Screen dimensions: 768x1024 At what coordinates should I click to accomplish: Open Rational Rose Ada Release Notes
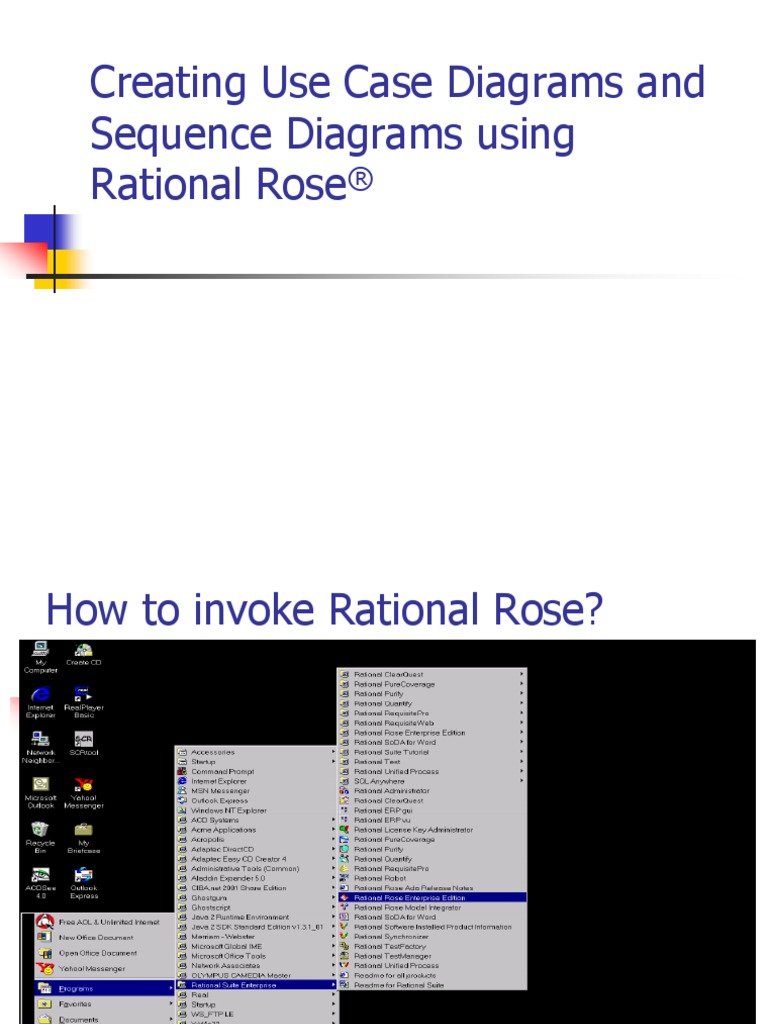432,888
